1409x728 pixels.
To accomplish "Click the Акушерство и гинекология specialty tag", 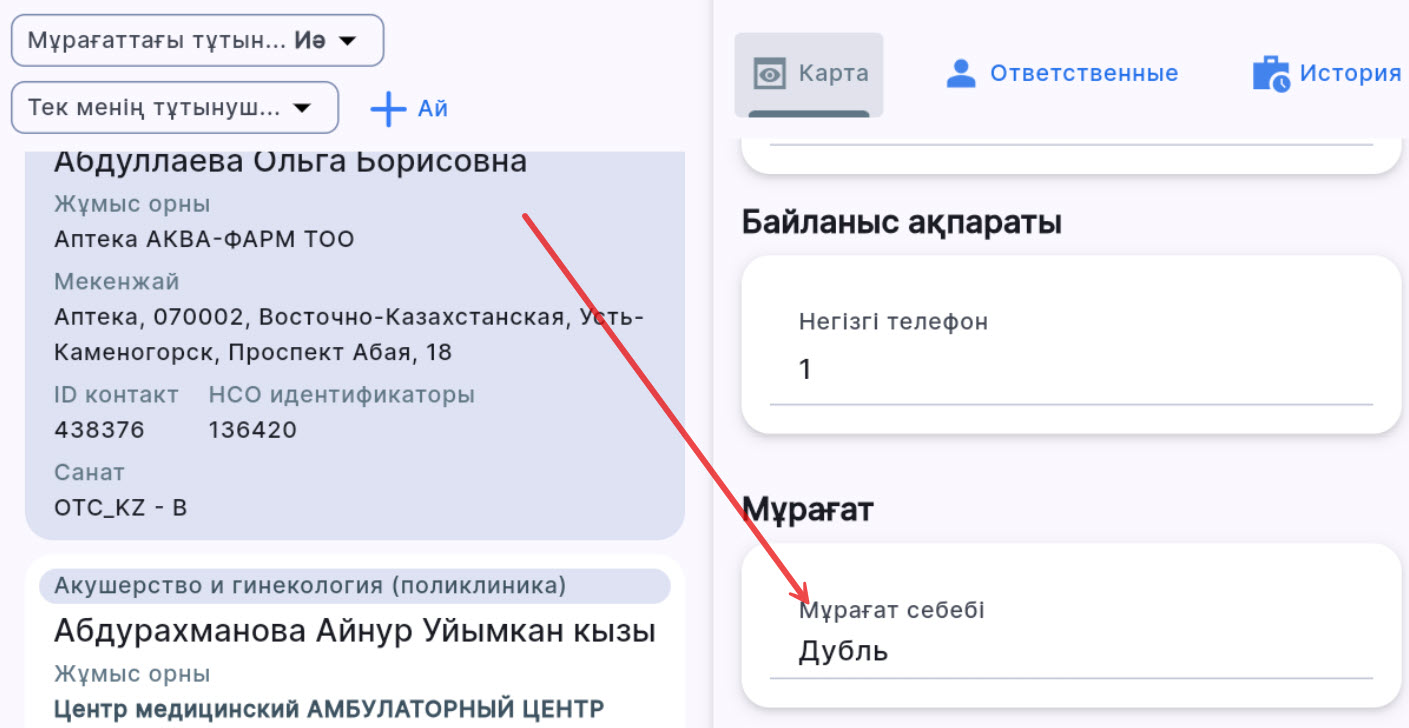I will [x=310, y=586].
